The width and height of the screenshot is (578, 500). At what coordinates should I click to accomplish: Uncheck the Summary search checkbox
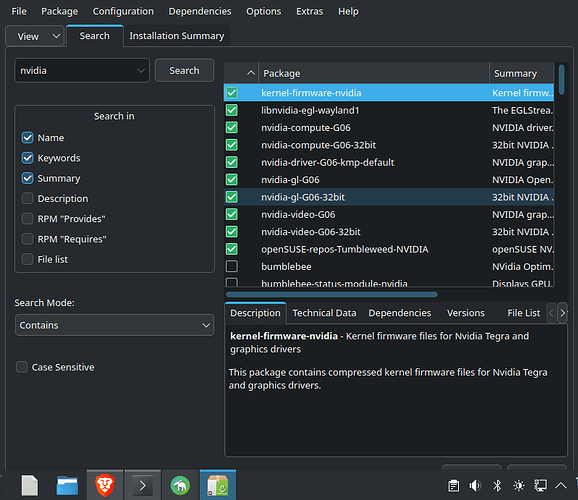coord(27,178)
